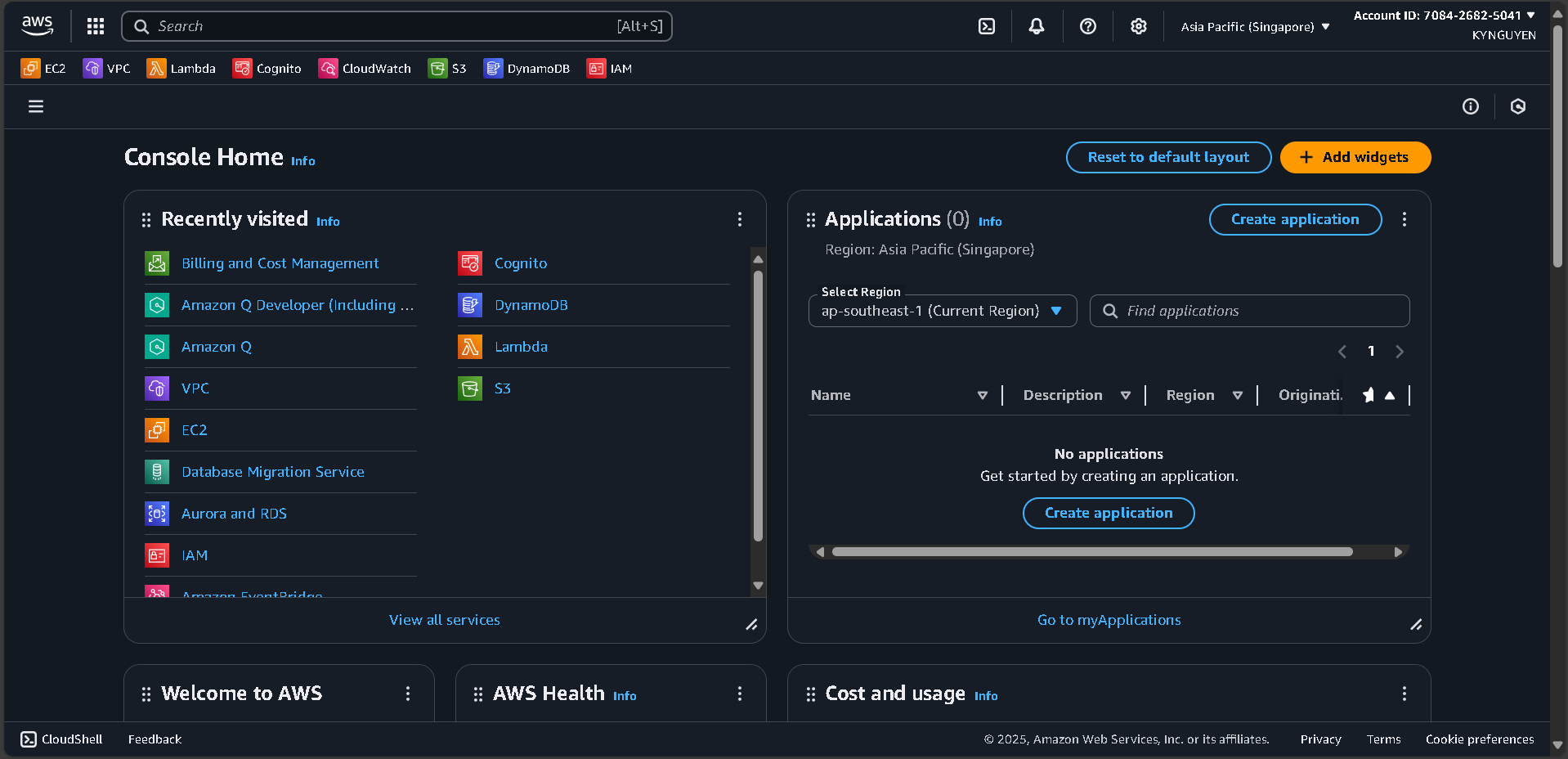
Task: Open the settings gear icon
Action: 1138,25
